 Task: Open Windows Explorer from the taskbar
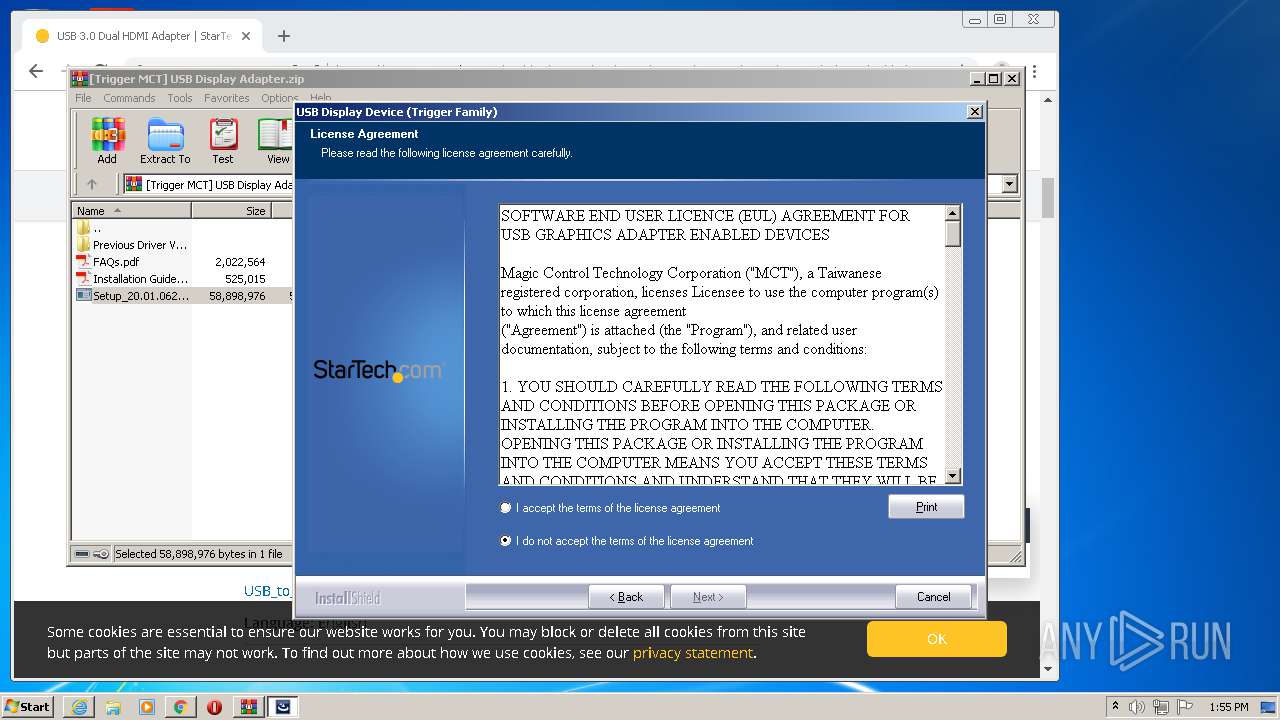(x=113, y=707)
